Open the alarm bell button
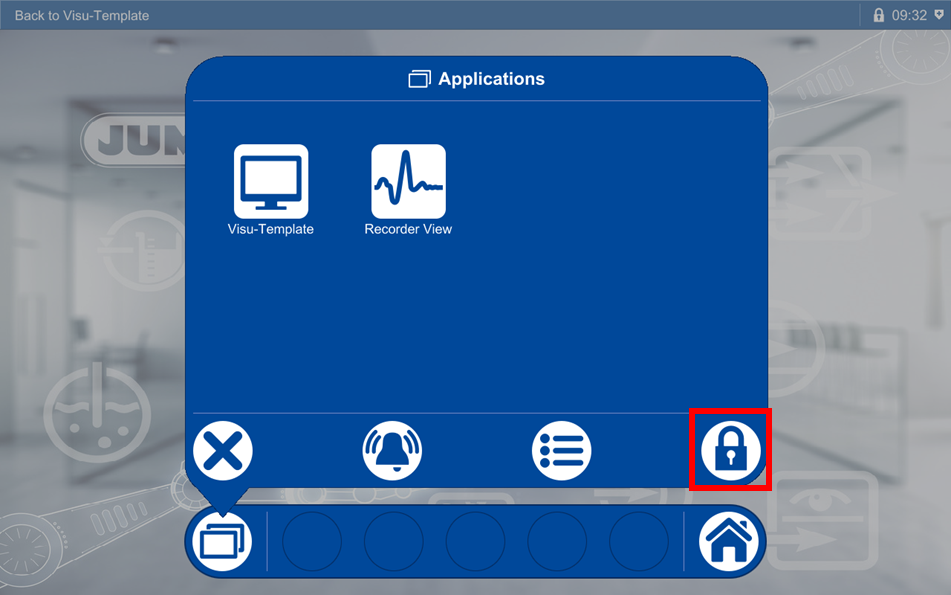This screenshot has width=951, height=595. point(392,451)
